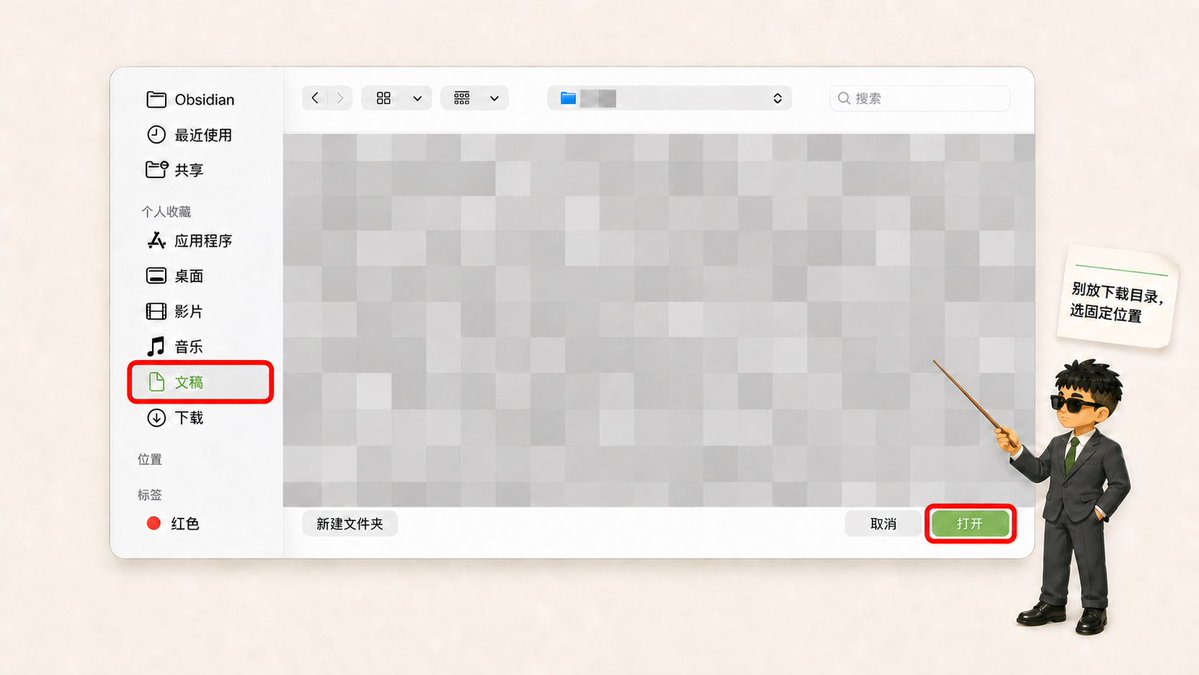Click the red tag color dot
Viewport: 1199px width, 675px height.
coord(154,523)
